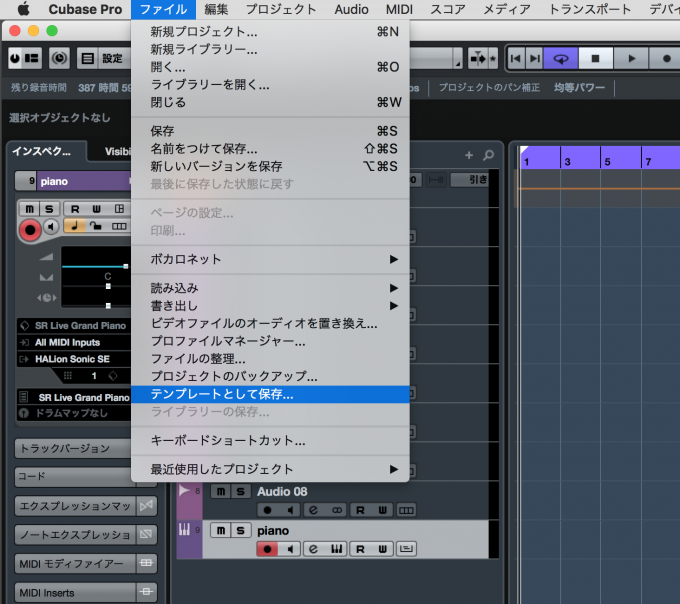680x604 pixels.
Task: Expand the MIDI Inserts section
Action: click(75, 592)
